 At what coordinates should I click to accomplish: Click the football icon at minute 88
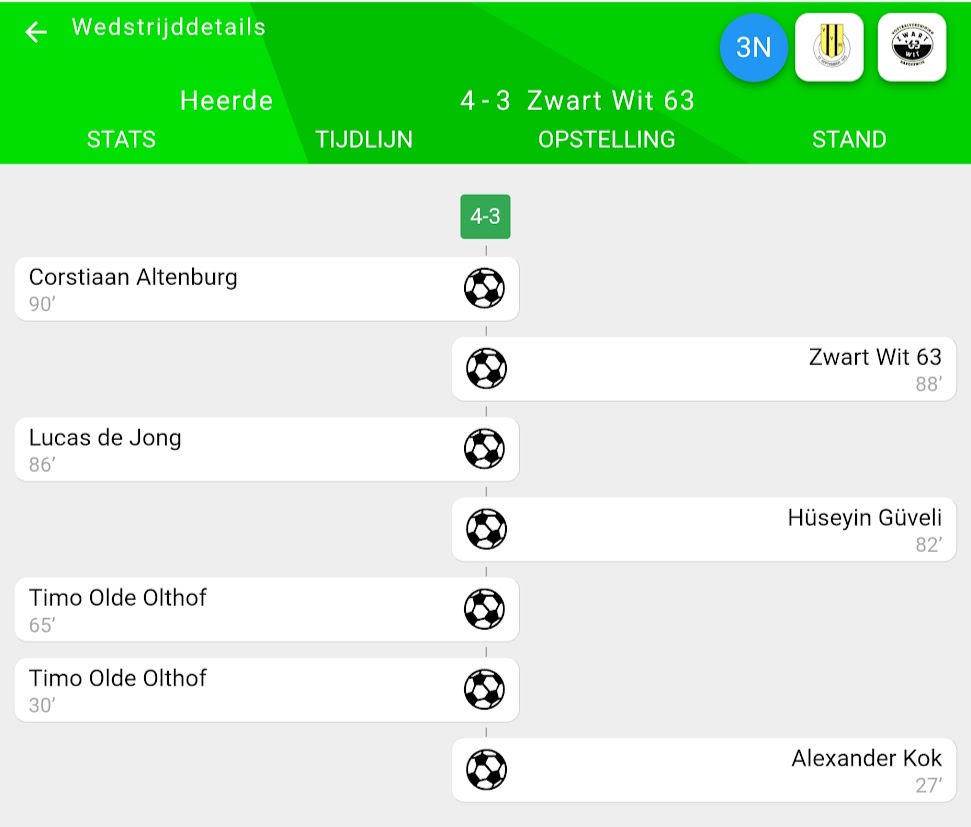486,369
